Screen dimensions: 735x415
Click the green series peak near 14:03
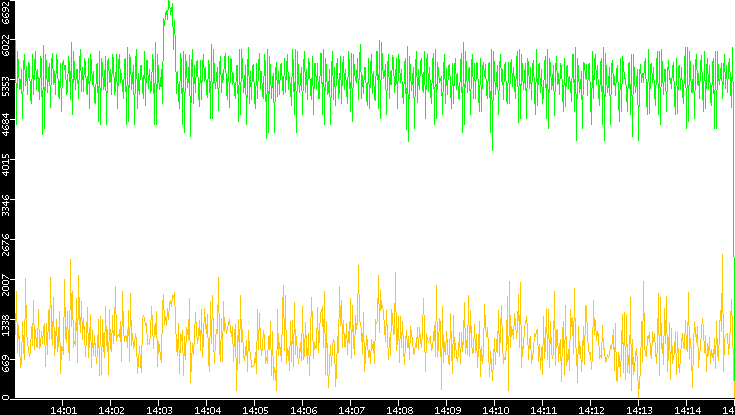[169, 9]
